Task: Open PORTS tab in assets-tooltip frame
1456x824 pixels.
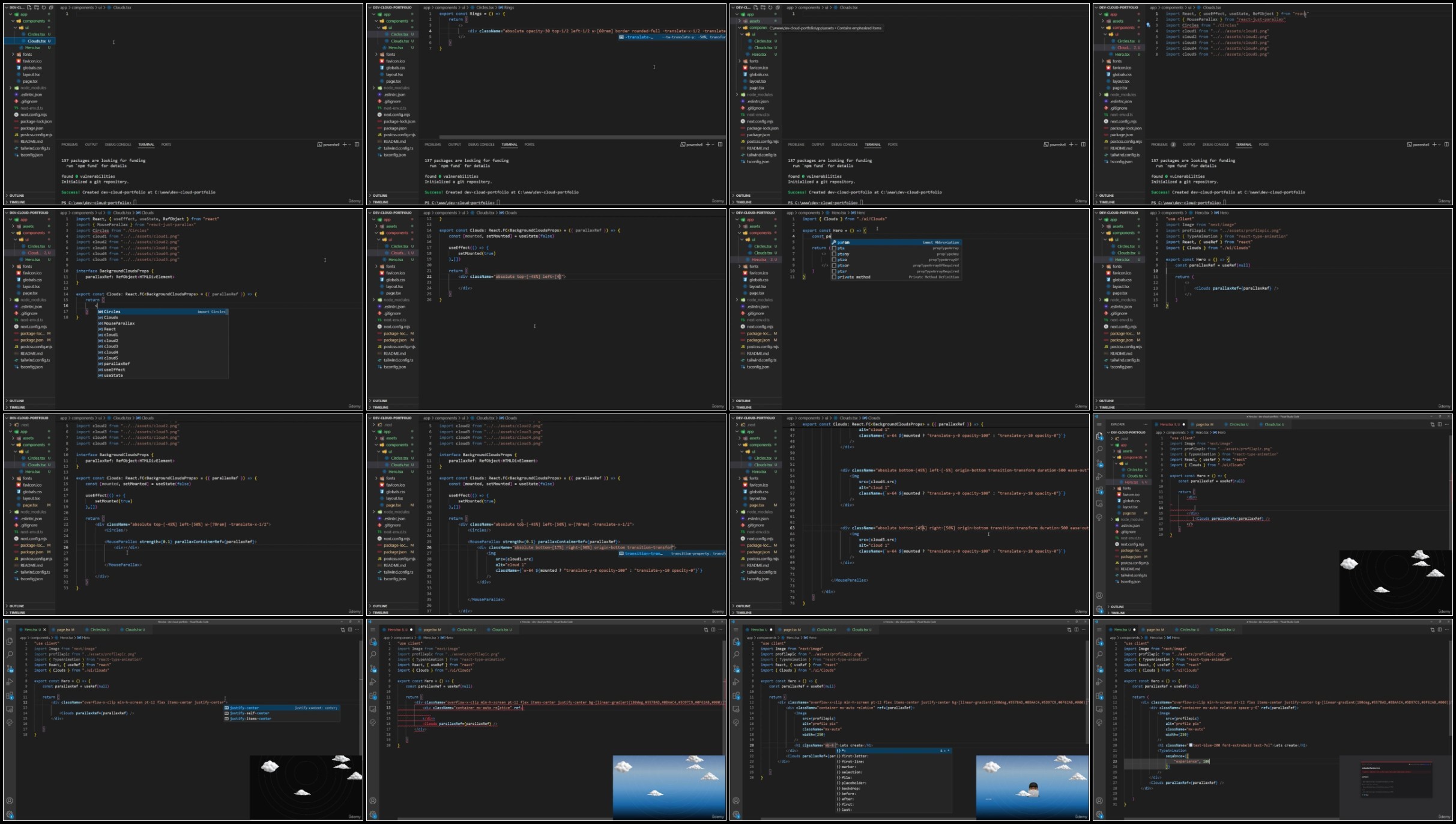Action: click(893, 144)
